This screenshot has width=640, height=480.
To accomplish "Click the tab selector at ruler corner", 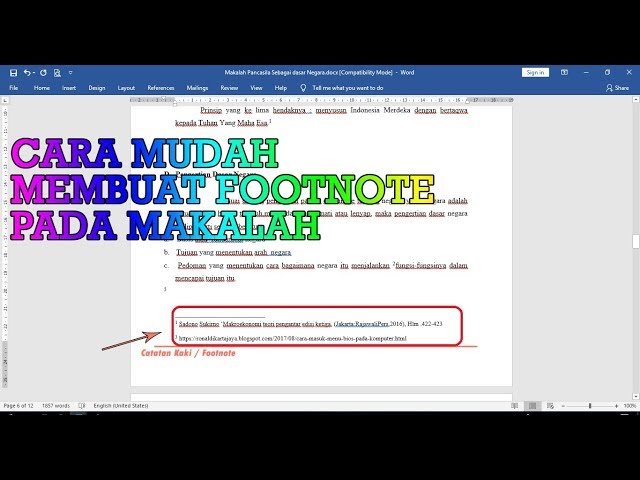I will 4,100.
